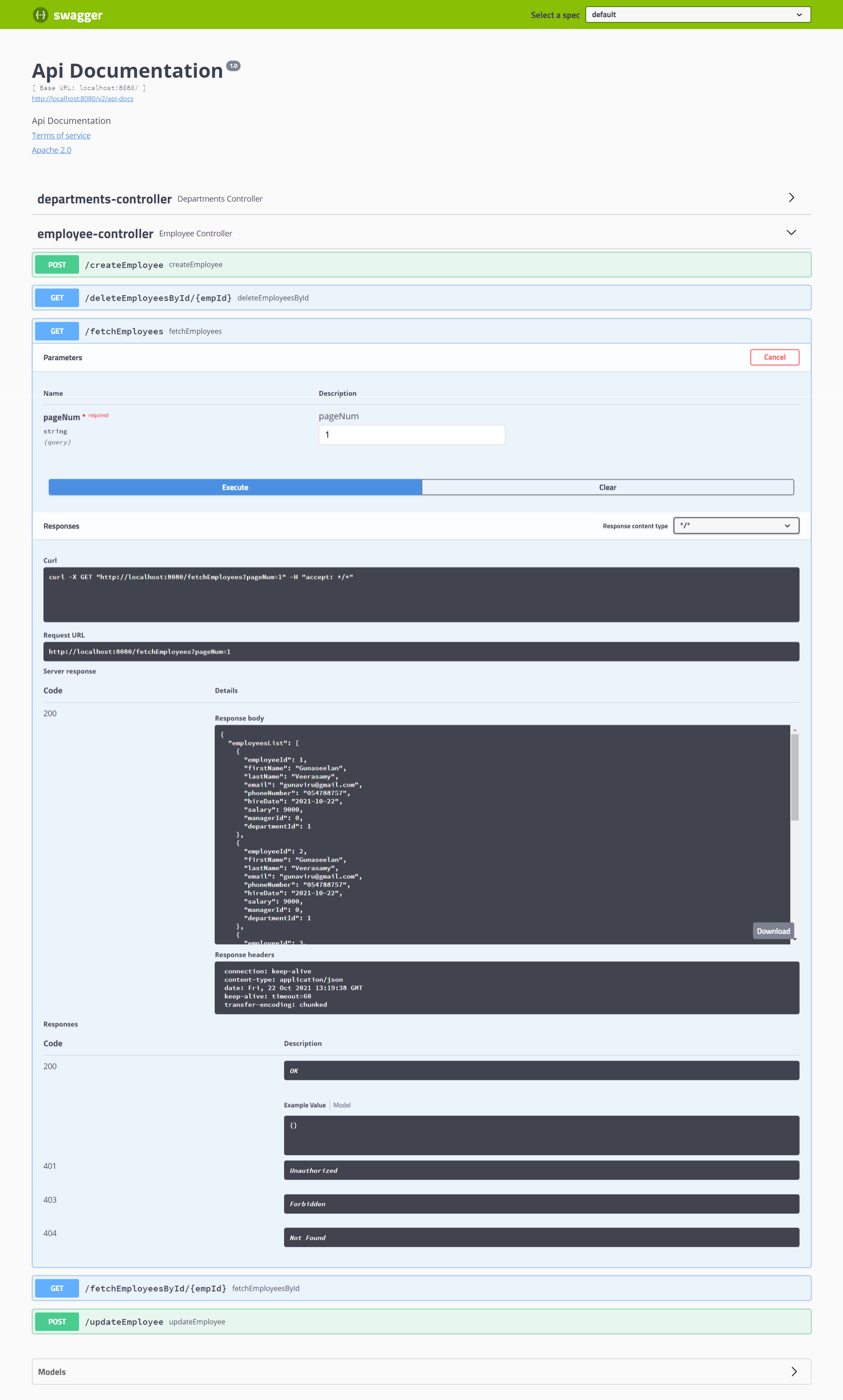This screenshot has height=1400, width=843.
Task: Click the swagger logo in the header
Action: tap(68, 15)
